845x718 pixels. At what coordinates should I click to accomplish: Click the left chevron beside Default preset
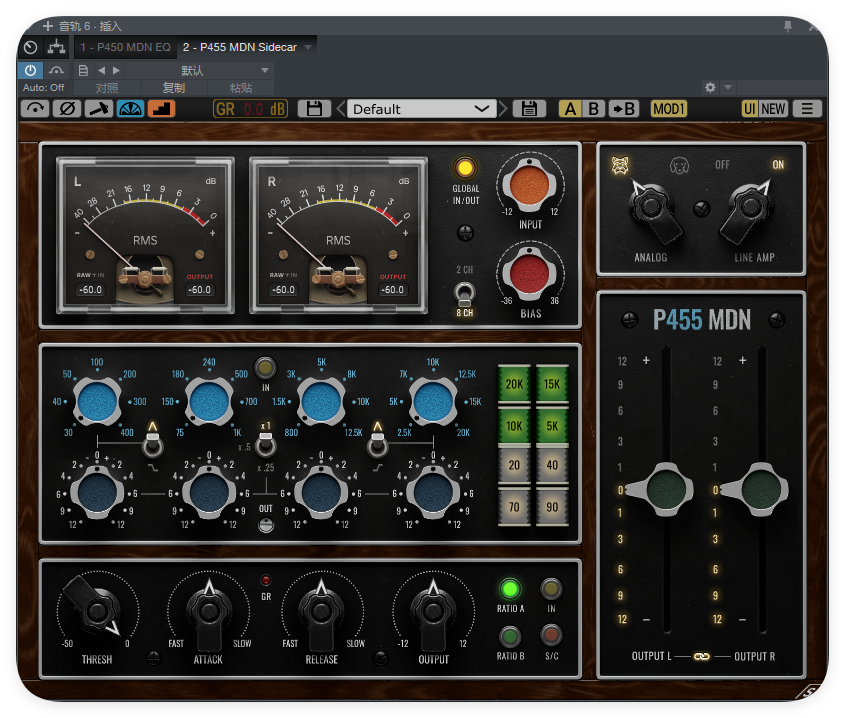(341, 109)
